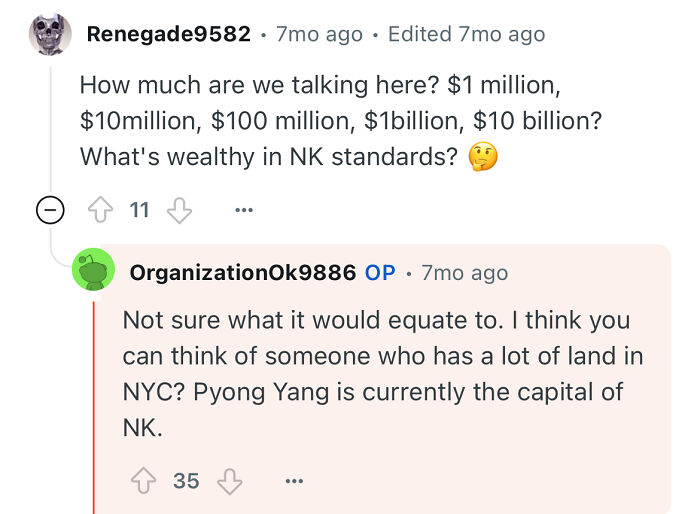Visit the OrganizationOk9886 username profile
Screen dimensions: 700x514
[x=243, y=273]
